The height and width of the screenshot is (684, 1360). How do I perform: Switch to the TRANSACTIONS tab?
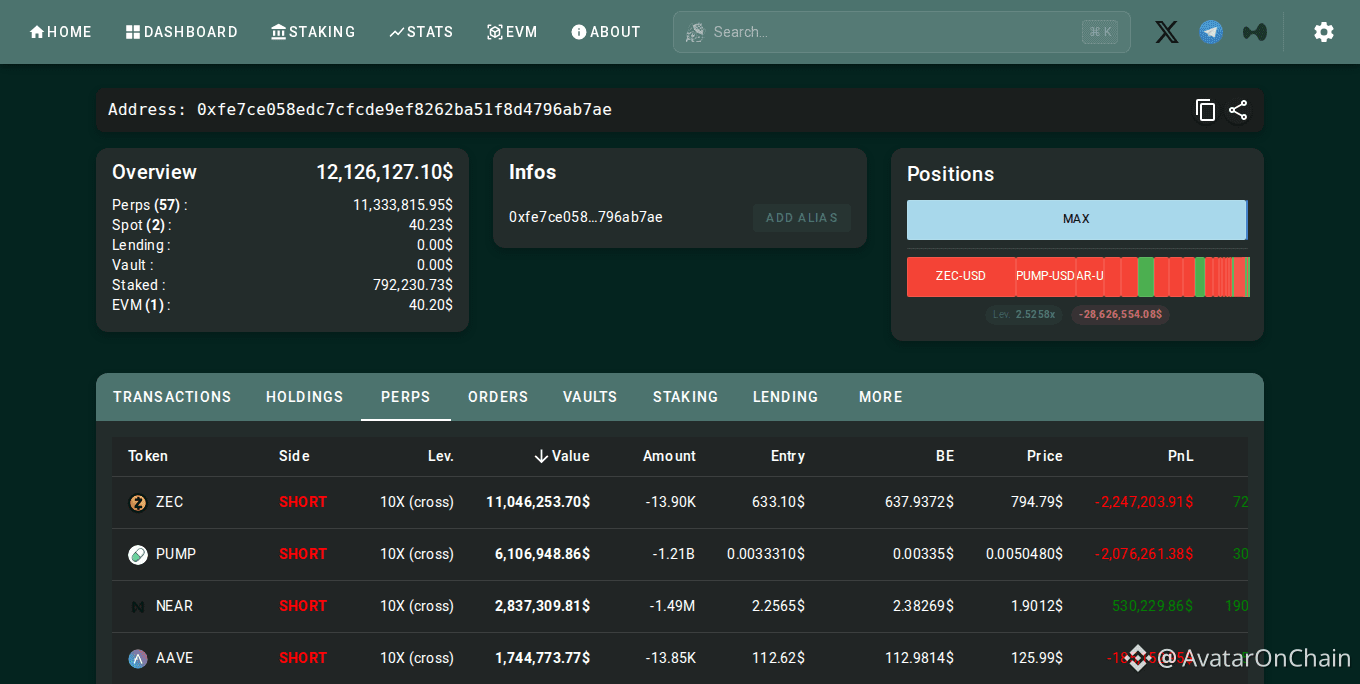click(172, 397)
